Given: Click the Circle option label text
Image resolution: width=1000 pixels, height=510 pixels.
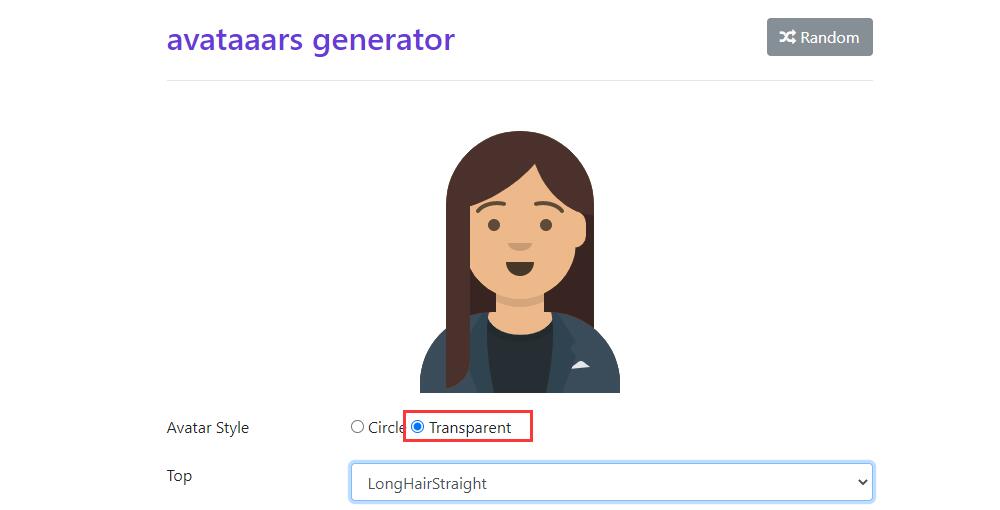Looking at the screenshot, I should coord(386,427).
